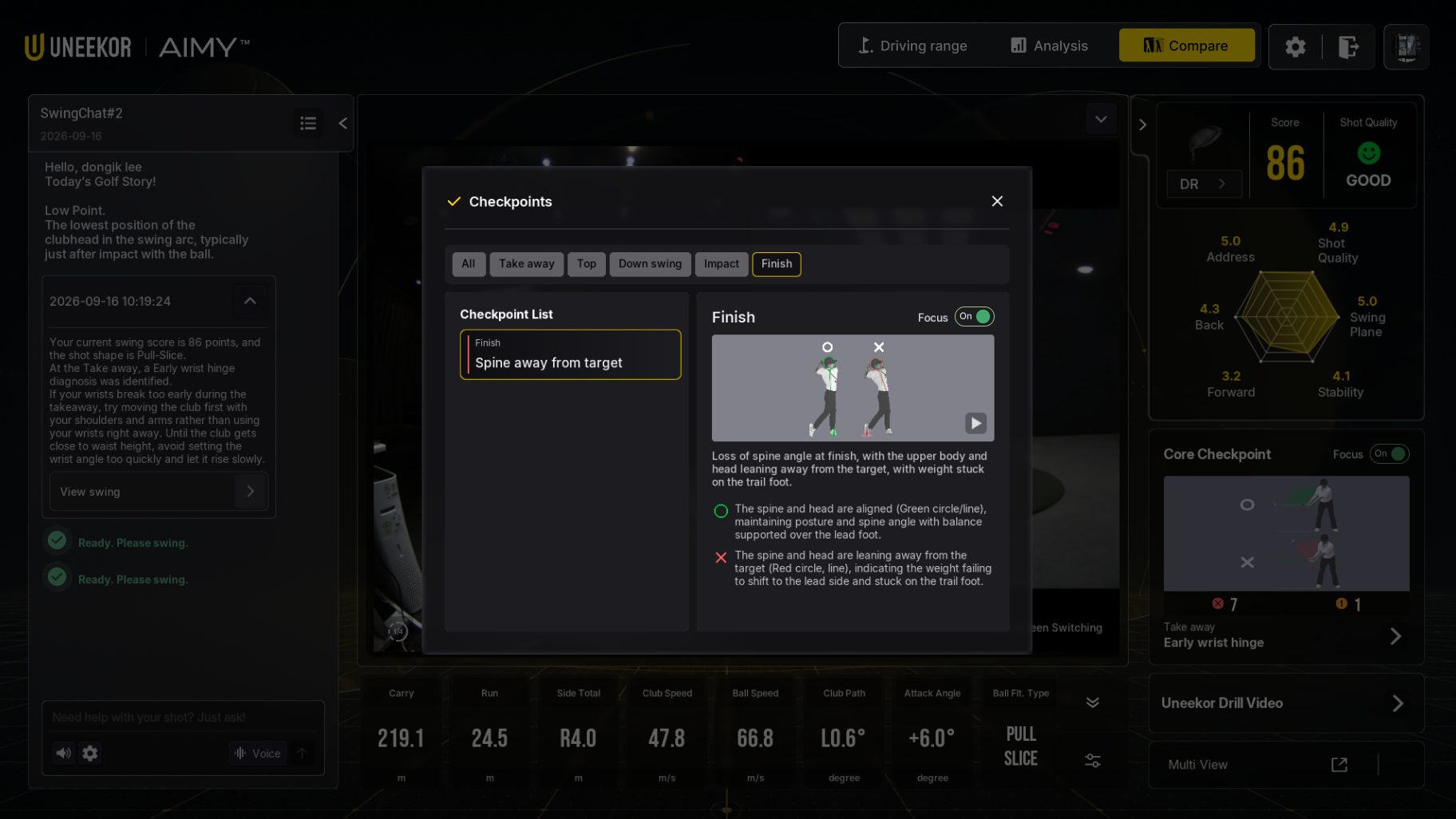Change the DR club selector
Screen dimensions: 1456x819
[x=1203, y=184]
